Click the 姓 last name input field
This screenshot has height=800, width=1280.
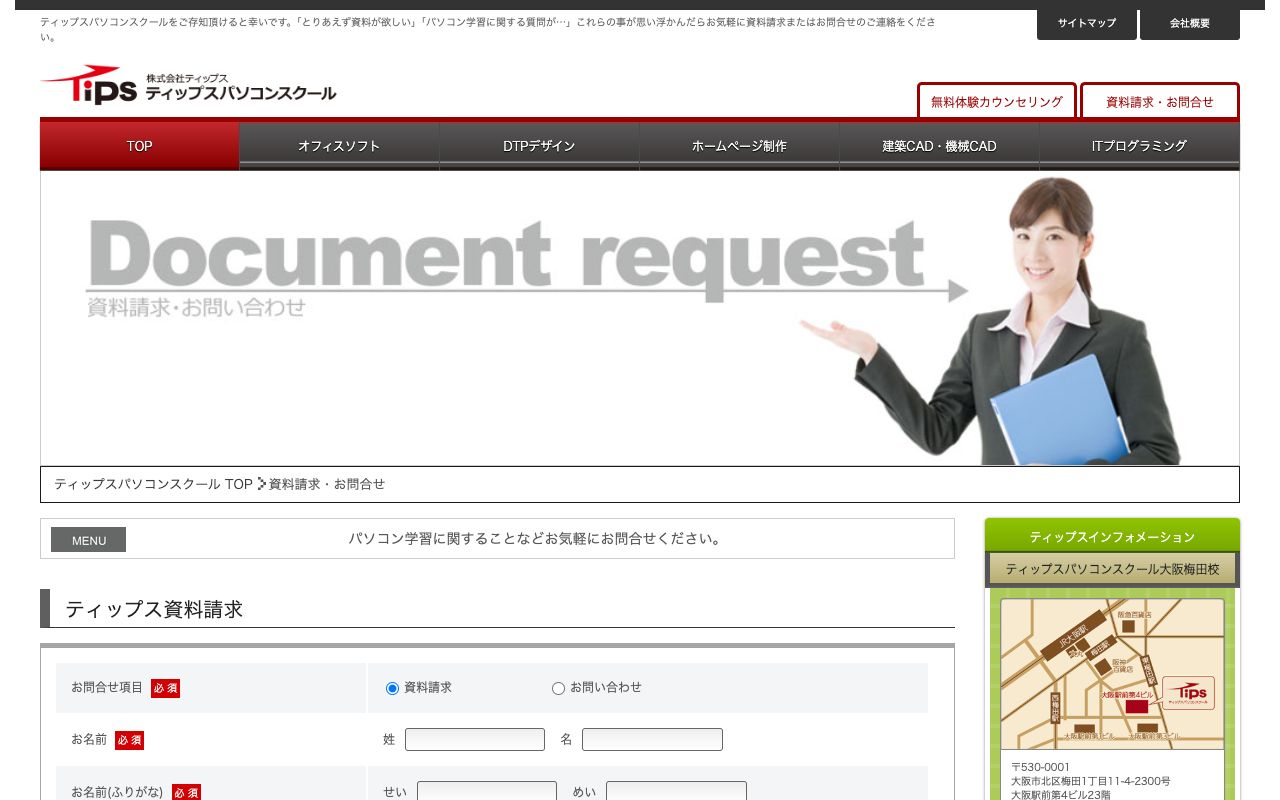point(475,739)
